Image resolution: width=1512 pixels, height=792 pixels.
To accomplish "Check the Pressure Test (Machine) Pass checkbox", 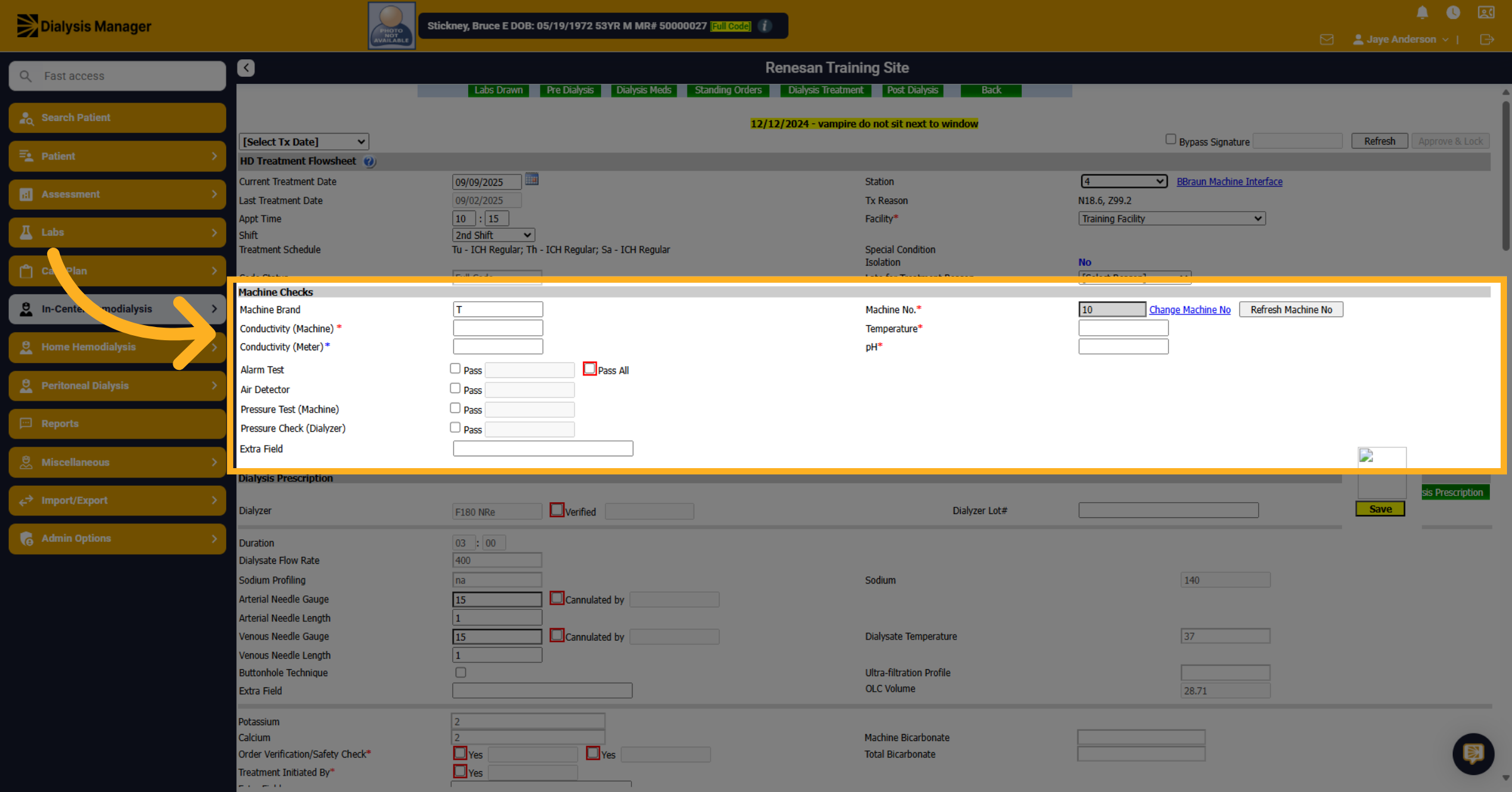I will click(455, 408).
